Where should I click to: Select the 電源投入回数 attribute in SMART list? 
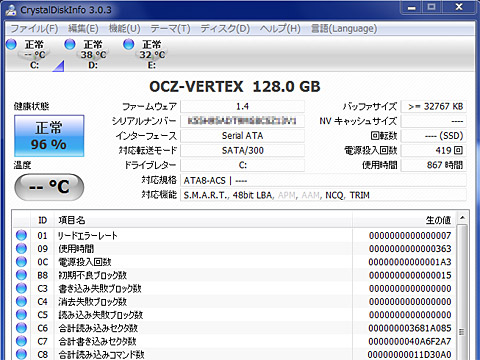[235, 262]
